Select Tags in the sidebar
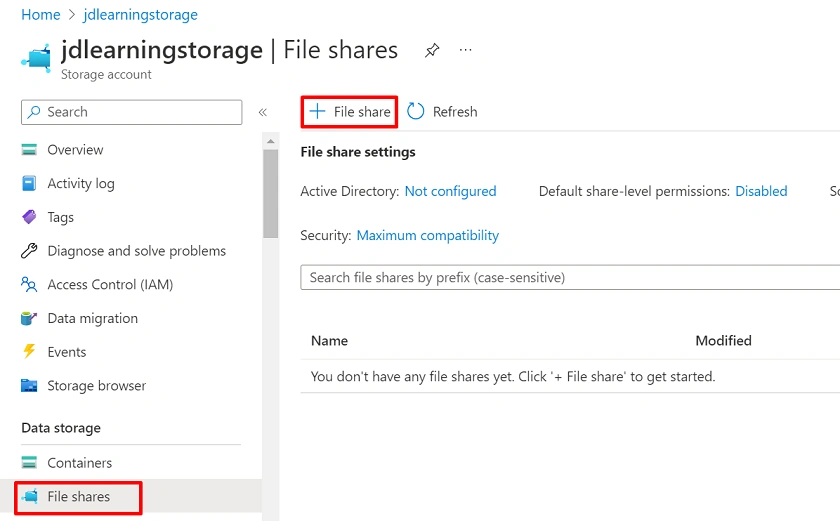 click(x=61, y=217)
